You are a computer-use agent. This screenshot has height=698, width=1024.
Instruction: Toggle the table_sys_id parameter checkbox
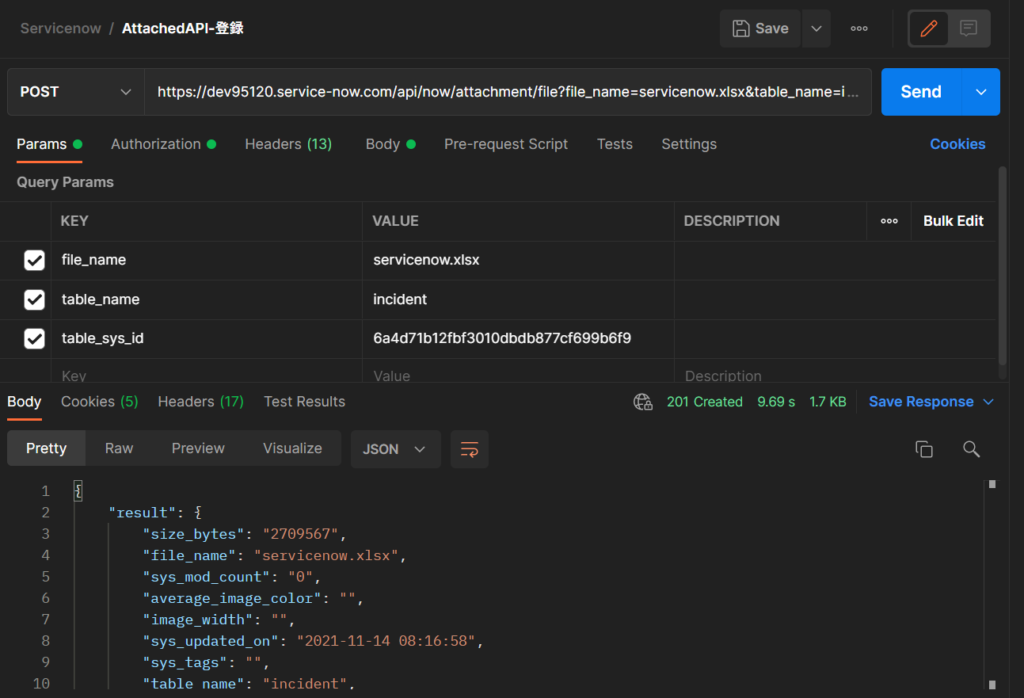(x=34, y=338)
